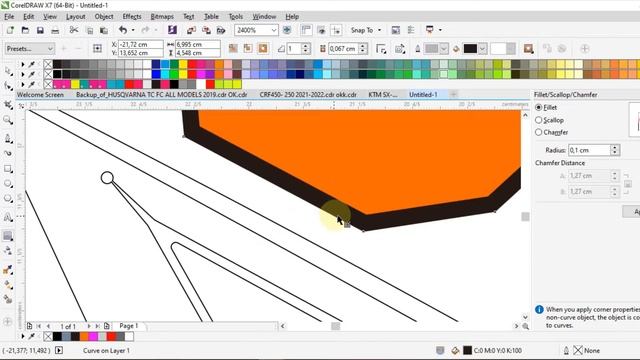Click the Copy icon in toolbar
The image size is (640, 360).
tap(89, 30)
